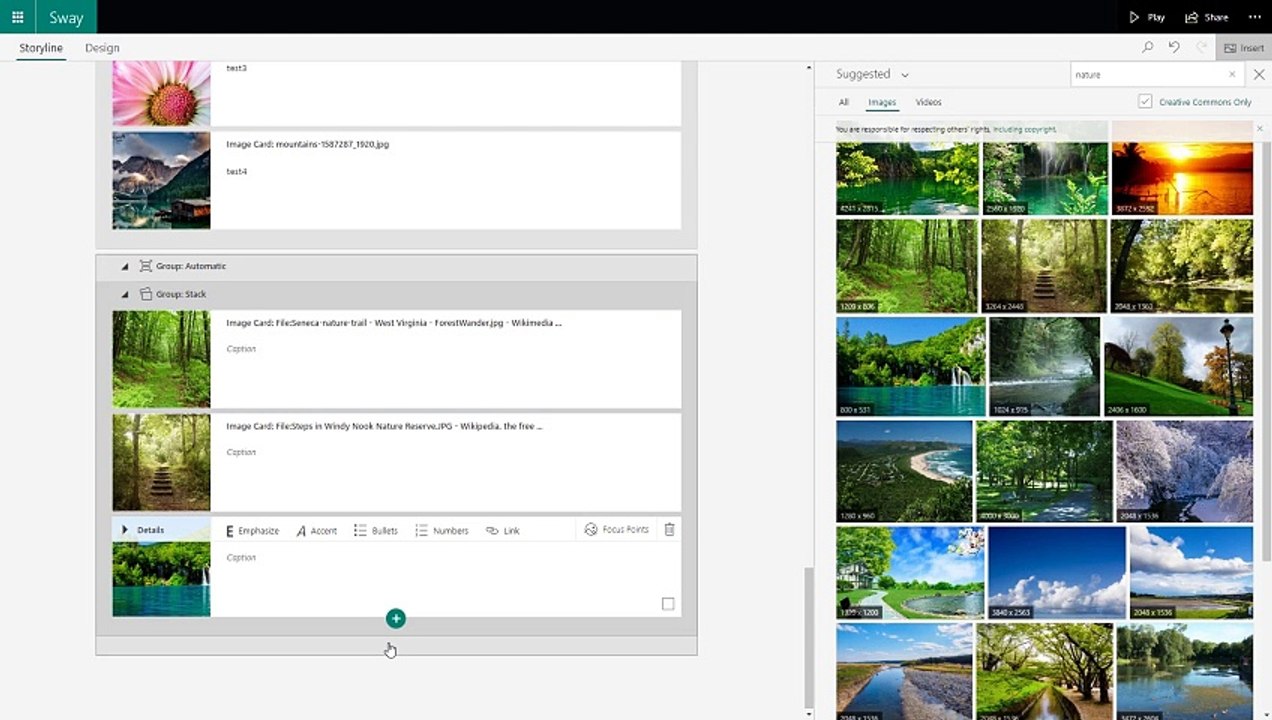
Task: Select the Images results tab
Action: click(x=882, y=102)
